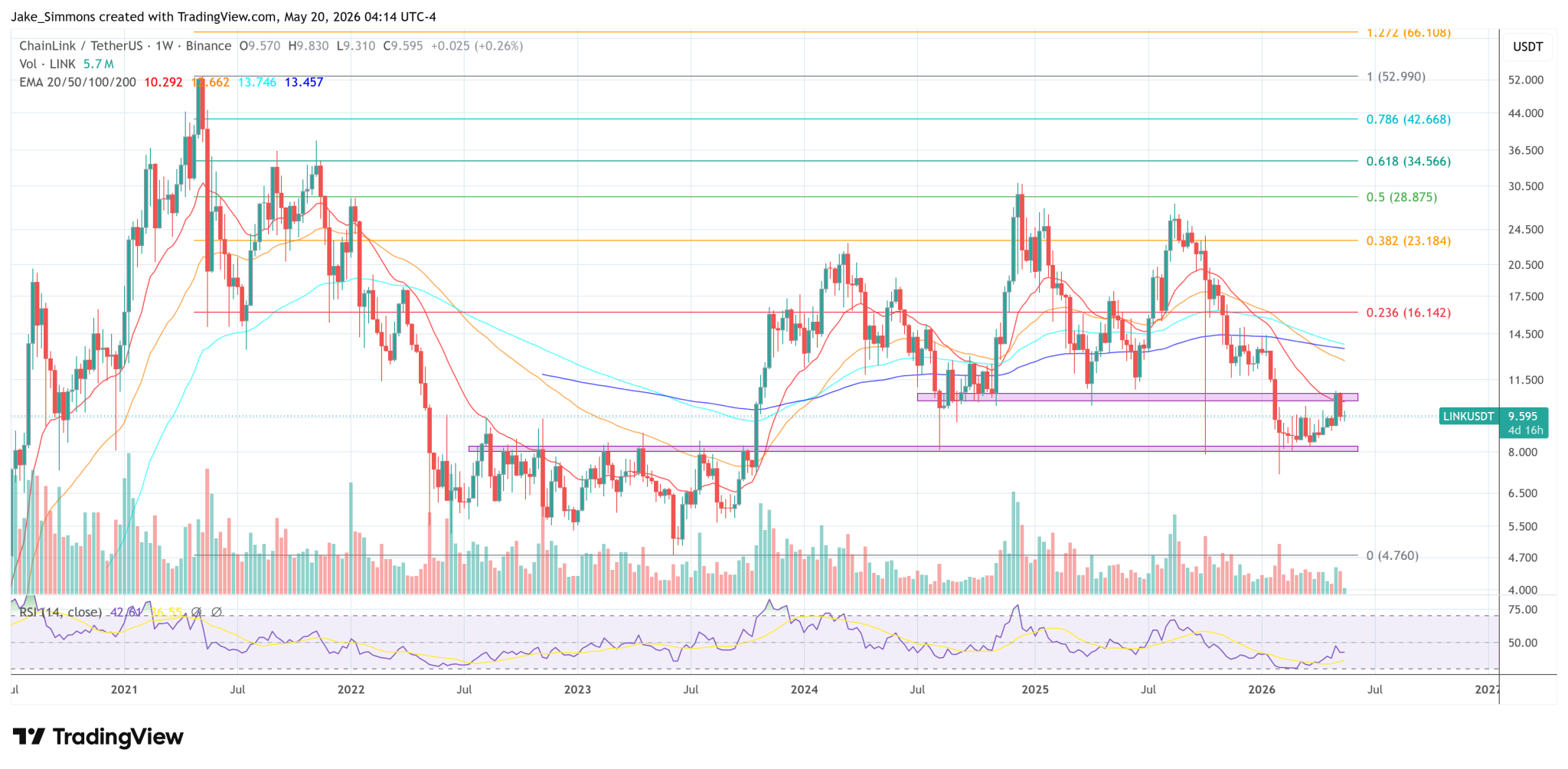This screenshot has width=1568, height=769.
Task: Select the 0.786 (42.668) Fibonacci label
Action: (x=1409, y=119)
